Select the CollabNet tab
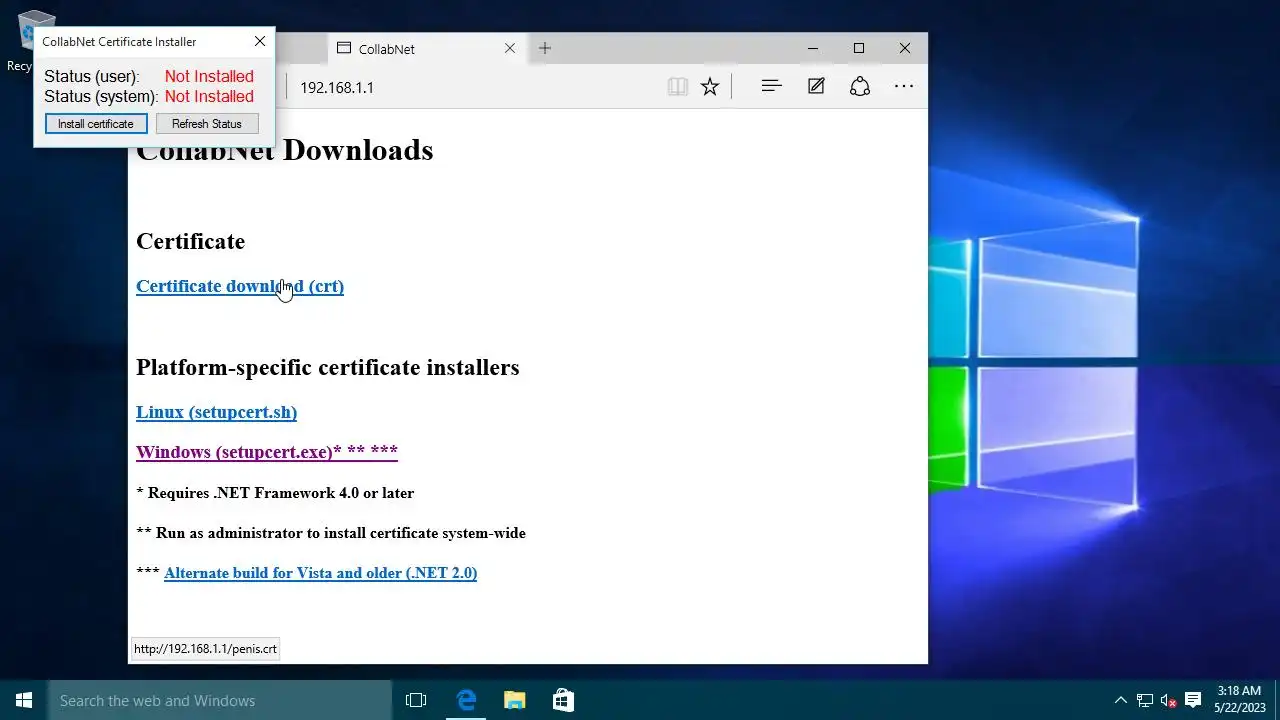This screenshot has height=720, width=1280. click(x=426, y=48)
